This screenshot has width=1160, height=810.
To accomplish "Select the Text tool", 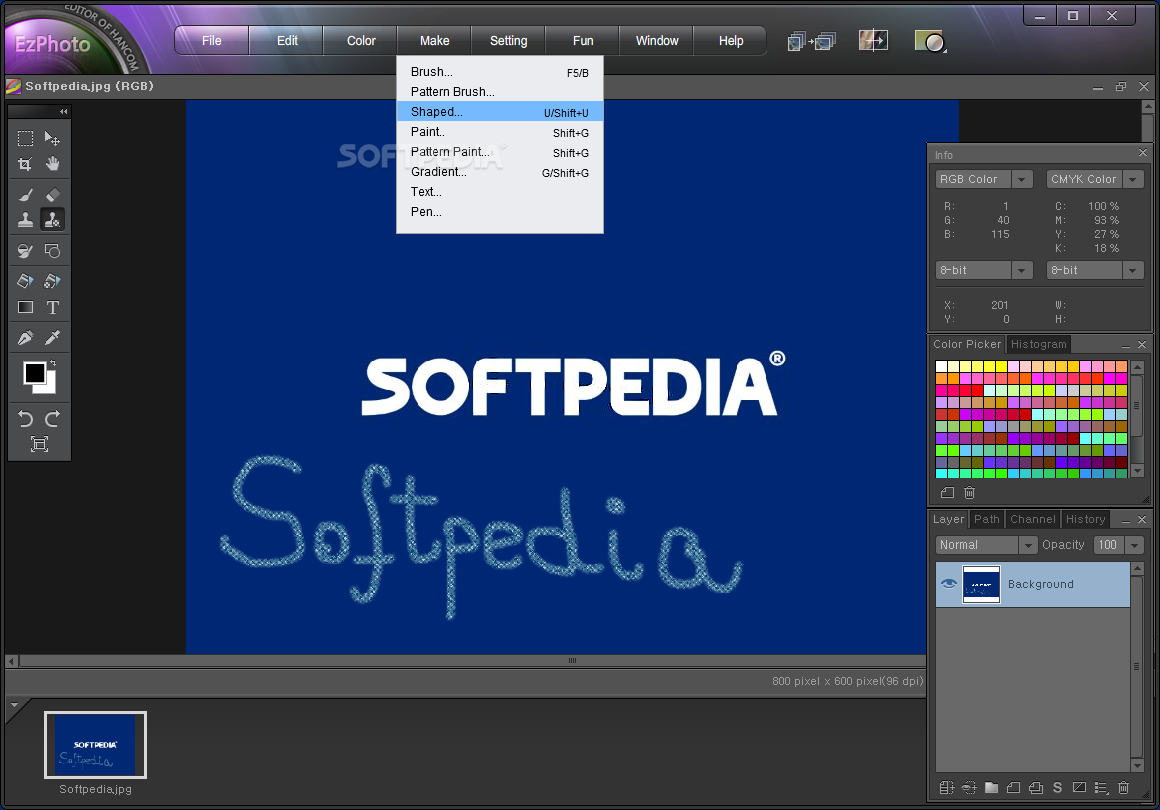I will click(53, 307).
